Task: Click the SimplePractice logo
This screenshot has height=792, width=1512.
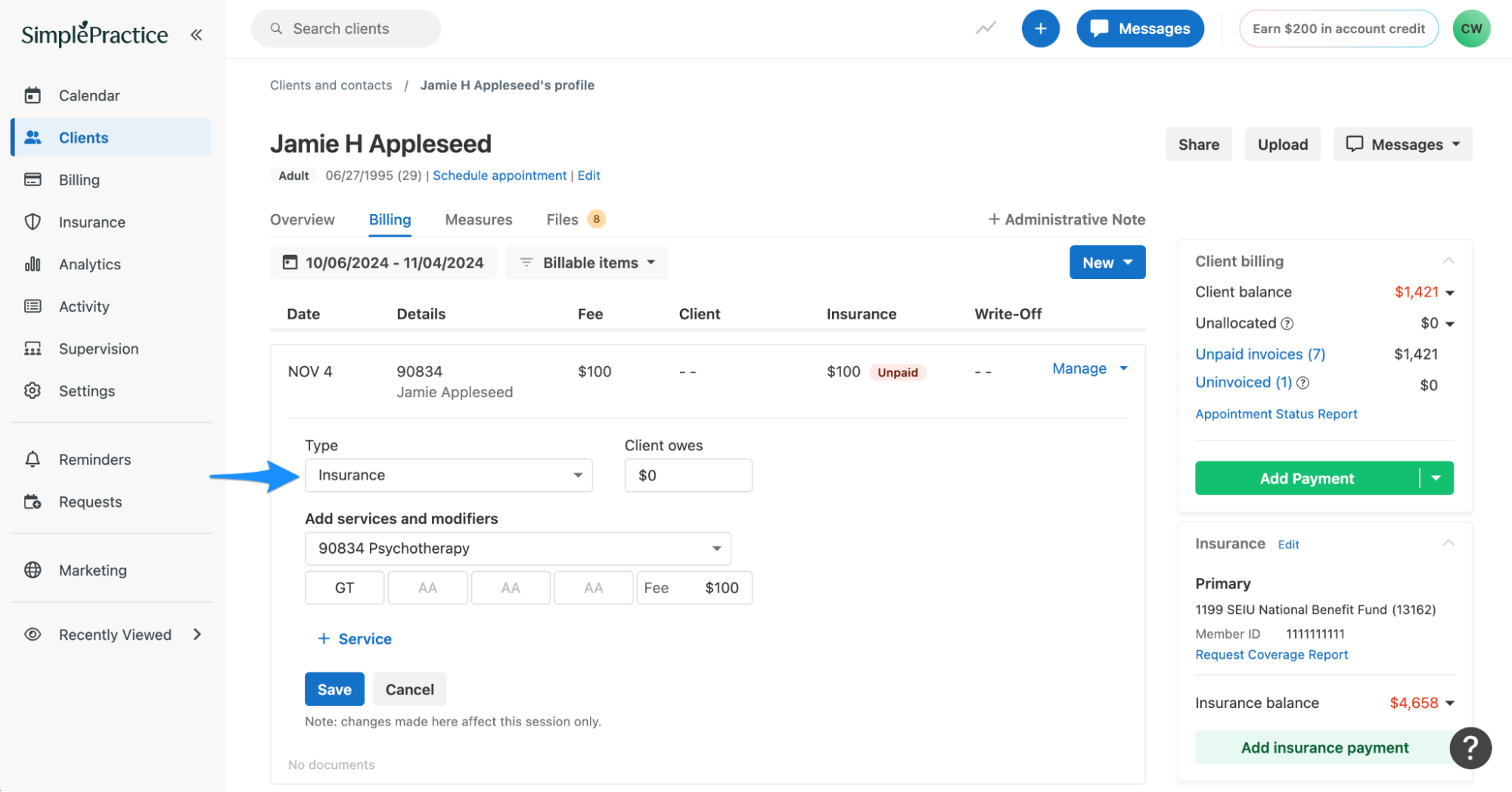Action: tap(95, 34)
